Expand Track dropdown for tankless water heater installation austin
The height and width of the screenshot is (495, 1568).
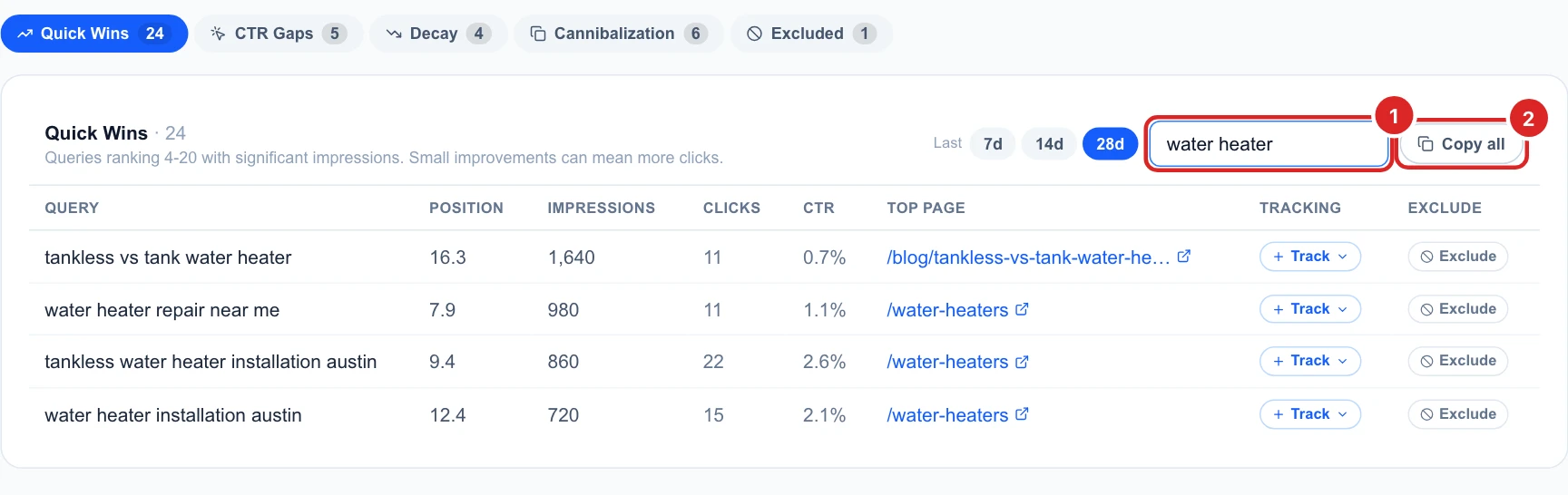1309,361
